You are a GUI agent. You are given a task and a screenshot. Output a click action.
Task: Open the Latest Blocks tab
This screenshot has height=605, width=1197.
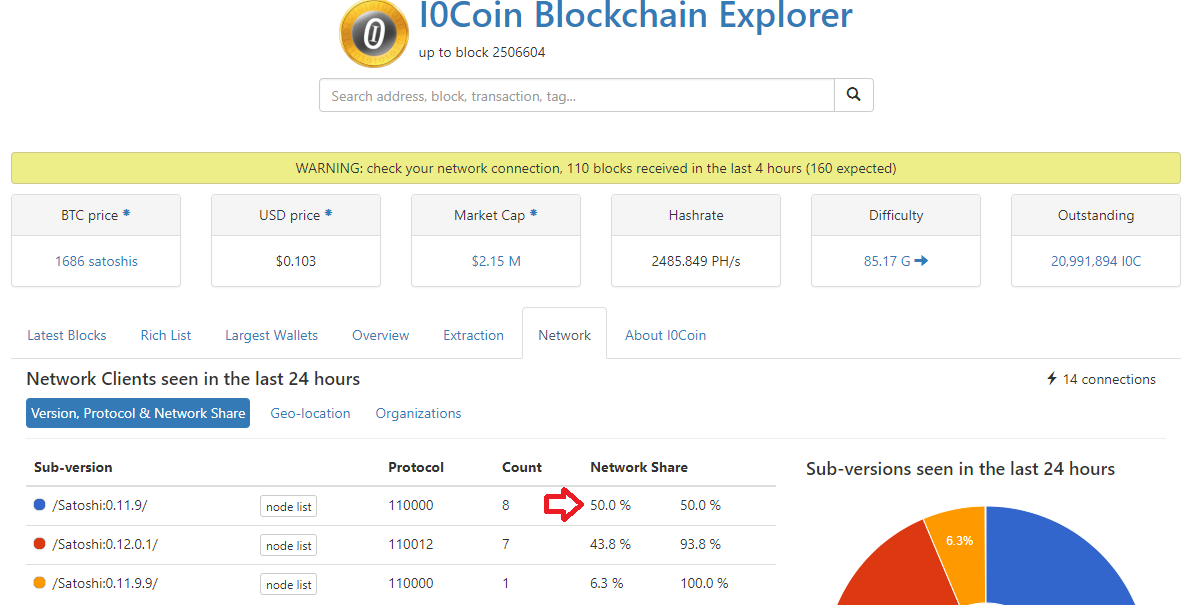(x=67, y=335)
